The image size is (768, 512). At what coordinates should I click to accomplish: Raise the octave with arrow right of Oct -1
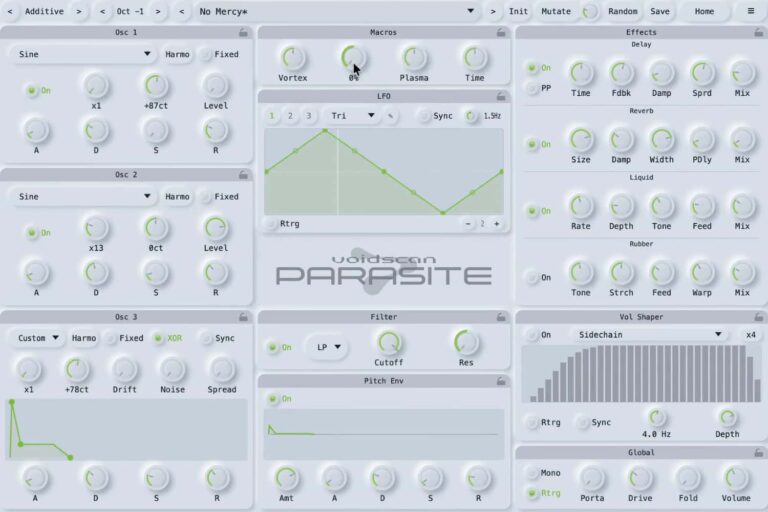(x=158, y=11)
